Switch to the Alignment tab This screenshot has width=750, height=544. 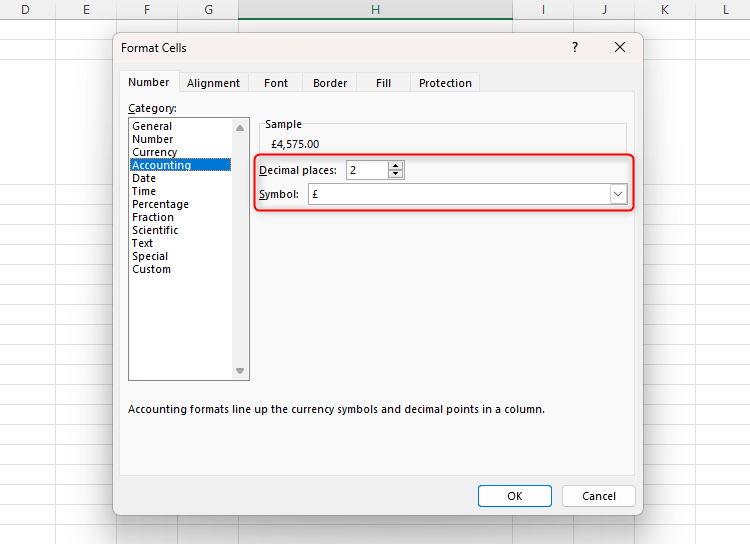pyautogui.click(x=213, y=83)
